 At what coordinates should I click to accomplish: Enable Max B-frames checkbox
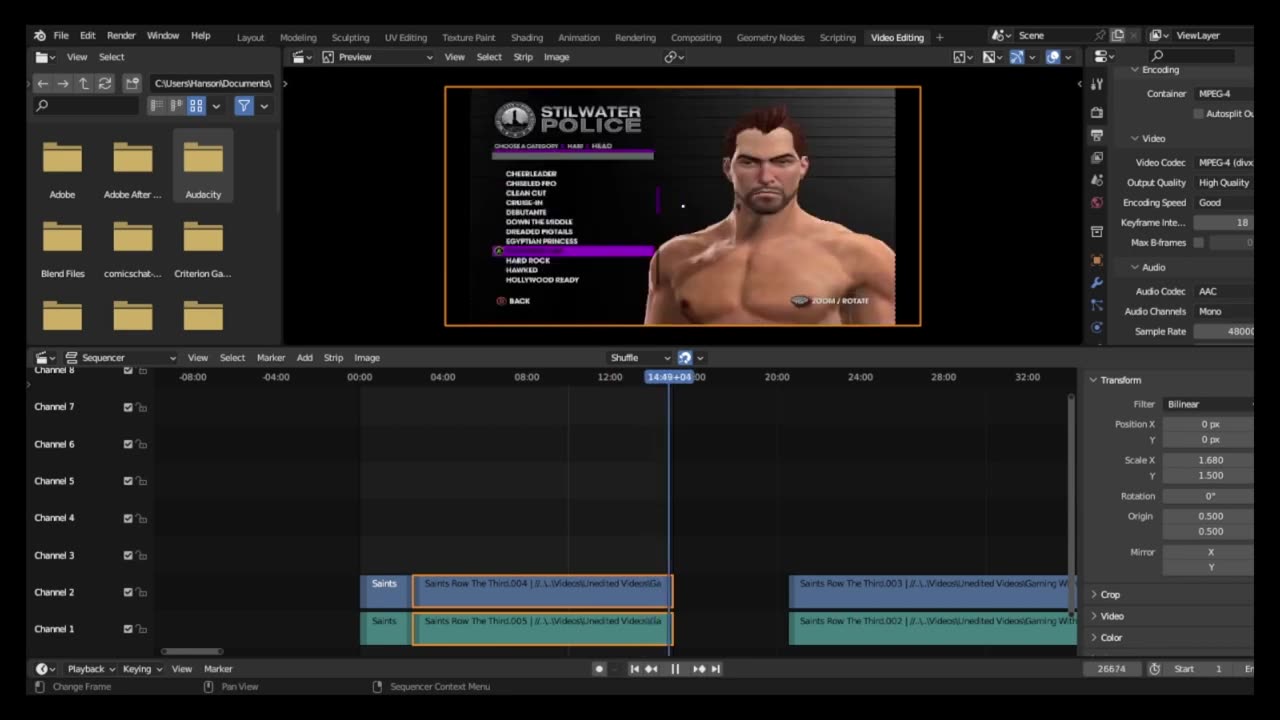[1199, 242]
